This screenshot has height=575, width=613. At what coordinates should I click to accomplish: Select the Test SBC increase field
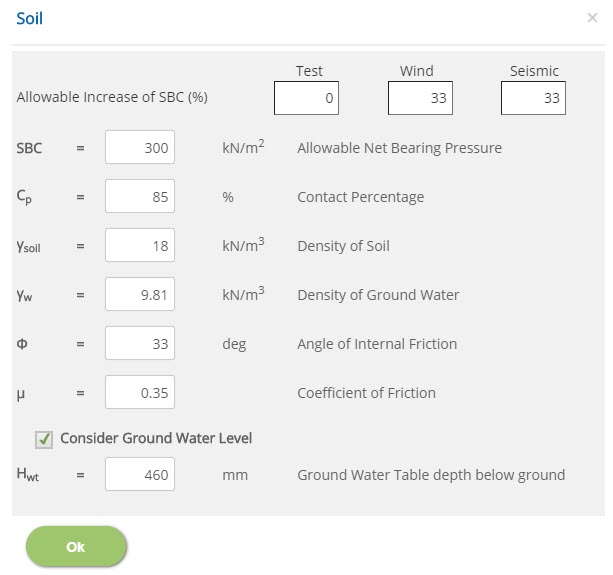pyautogui.click(x=306, y=98)
